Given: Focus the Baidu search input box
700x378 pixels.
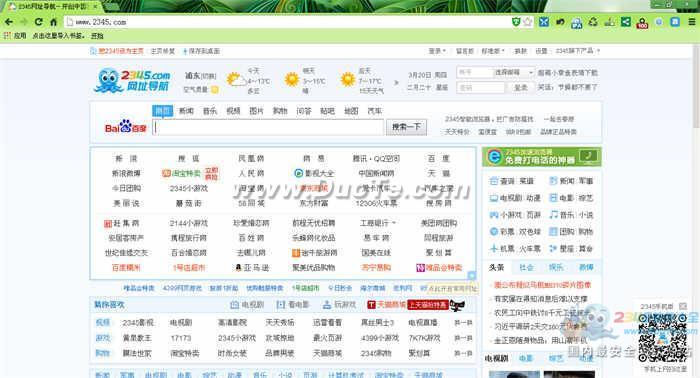Looking at the screenshot, I should [268, 128].
